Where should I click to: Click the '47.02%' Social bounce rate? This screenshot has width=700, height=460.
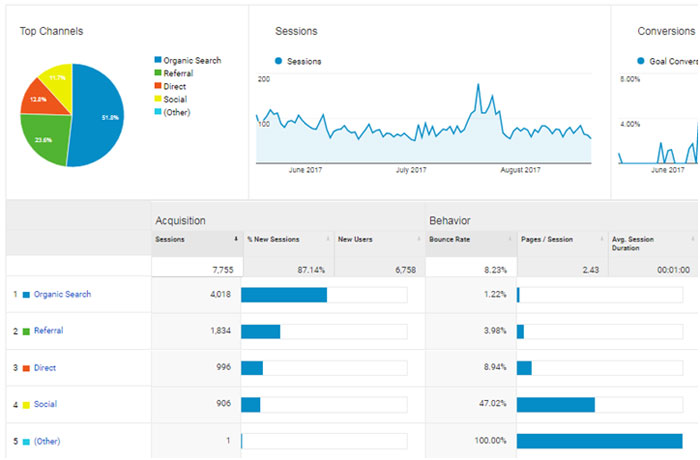click(493, 403)
